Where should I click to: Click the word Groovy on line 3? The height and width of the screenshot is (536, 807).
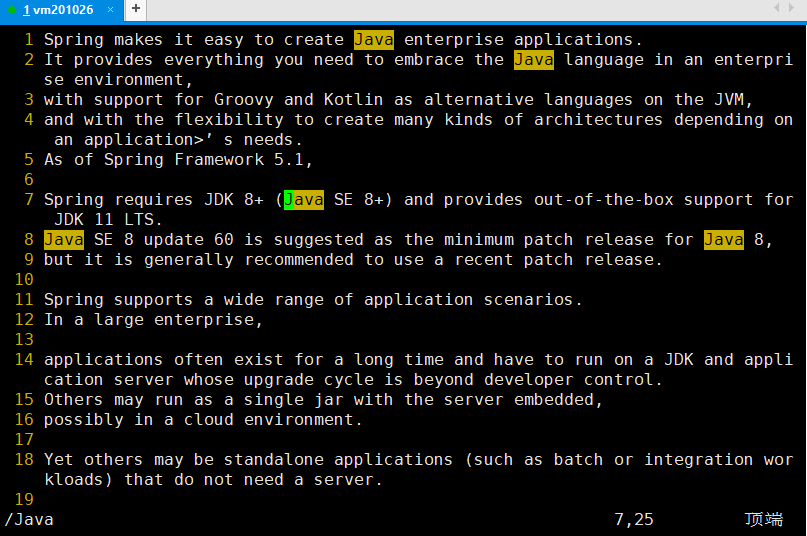[244, 100]
